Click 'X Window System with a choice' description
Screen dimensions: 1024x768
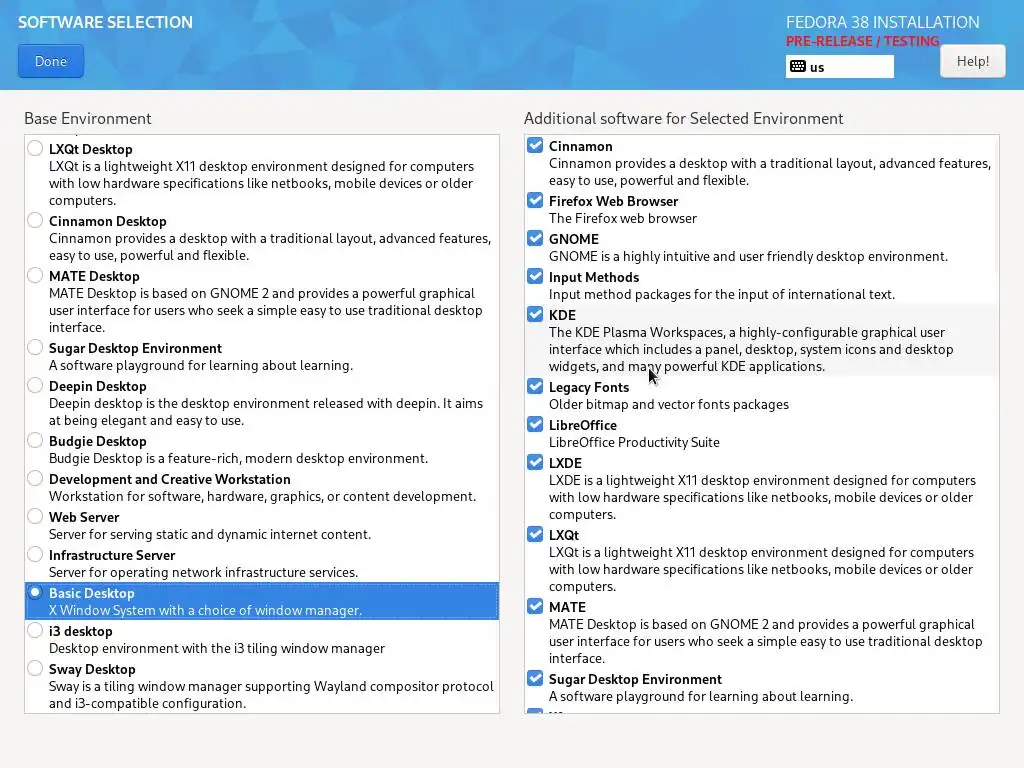pos(205,610)
